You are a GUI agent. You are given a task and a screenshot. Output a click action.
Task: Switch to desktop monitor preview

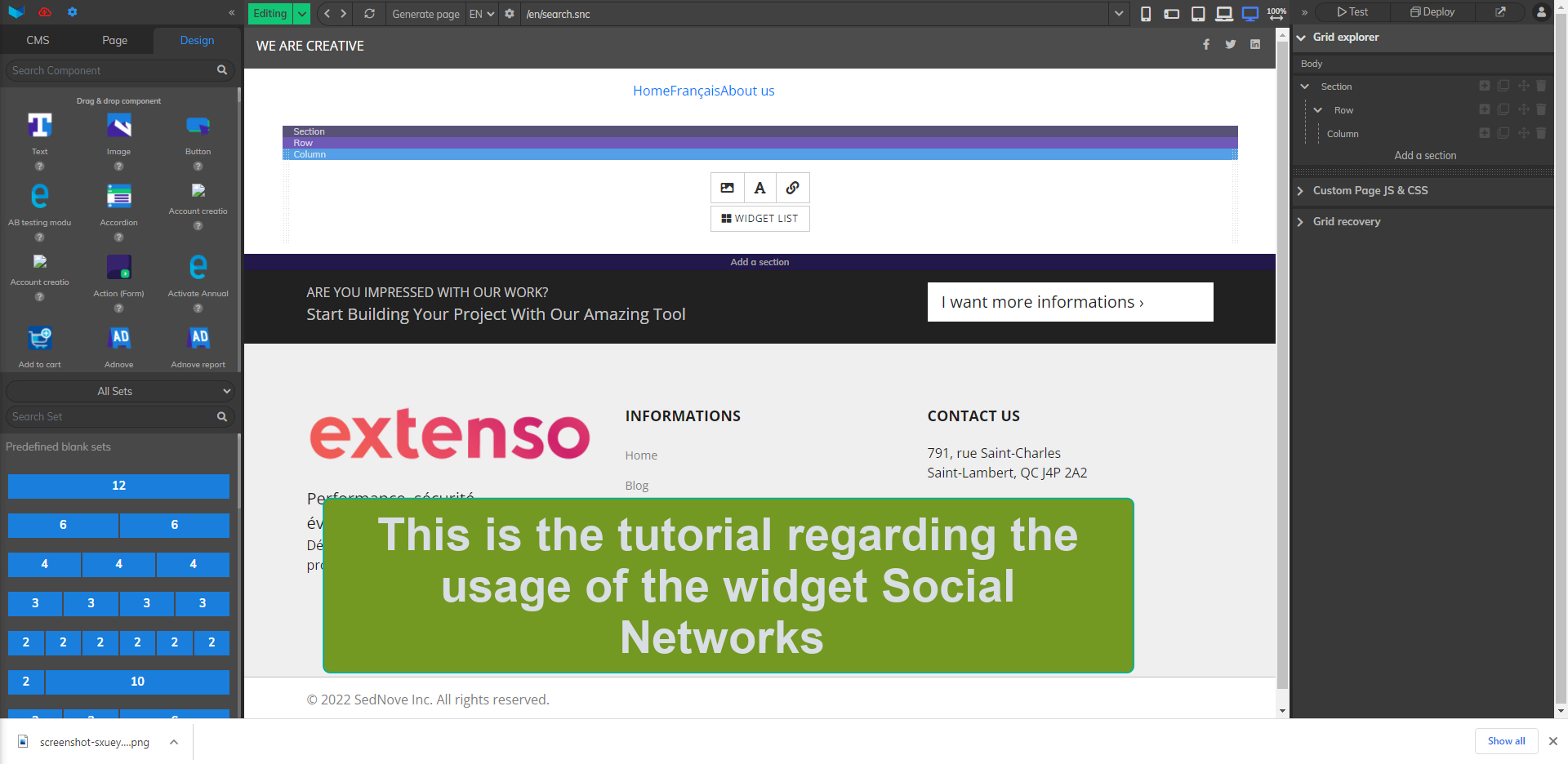pos(1250,14)
